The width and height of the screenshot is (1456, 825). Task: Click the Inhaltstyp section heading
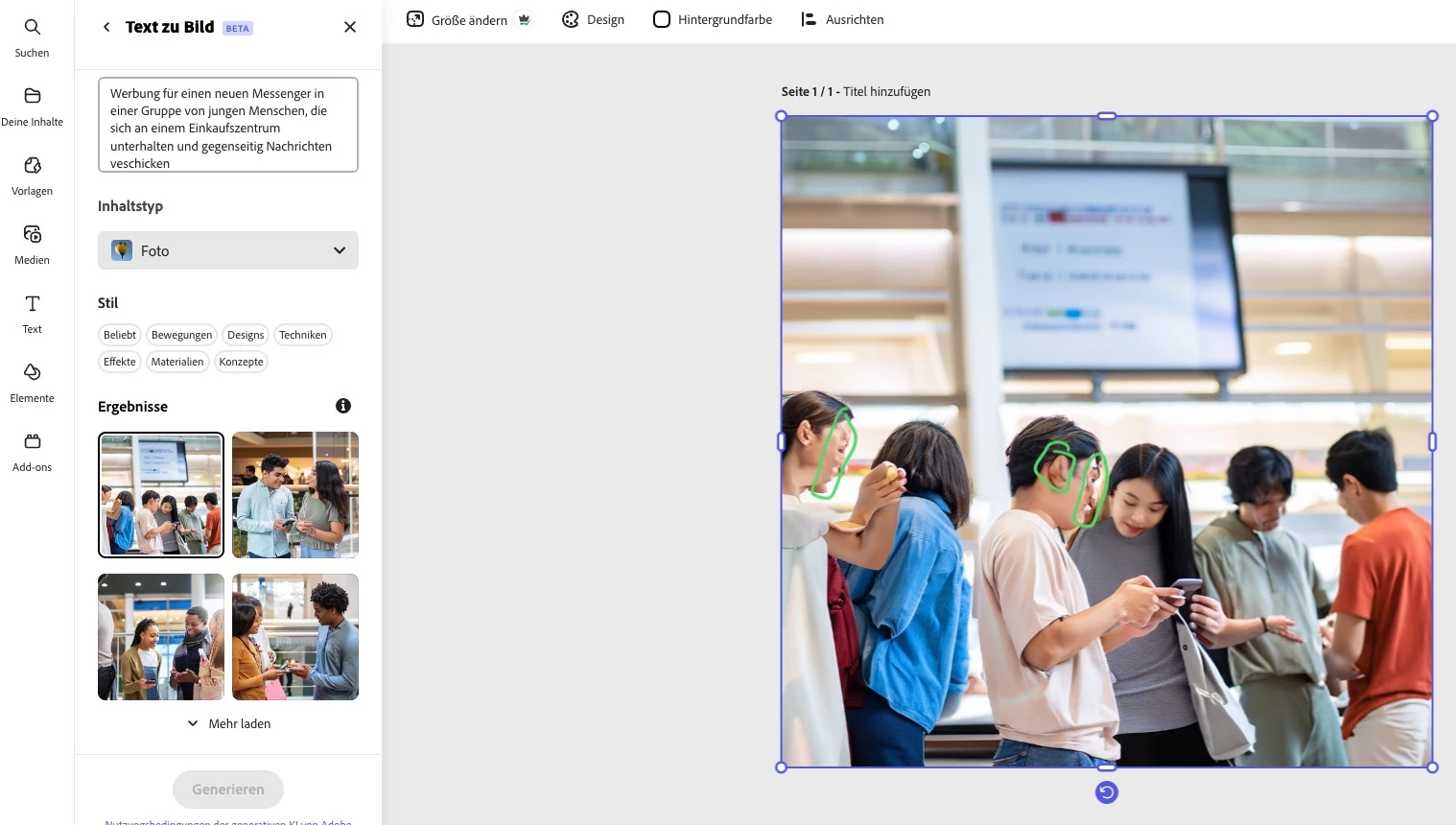(x=130, y=206)
